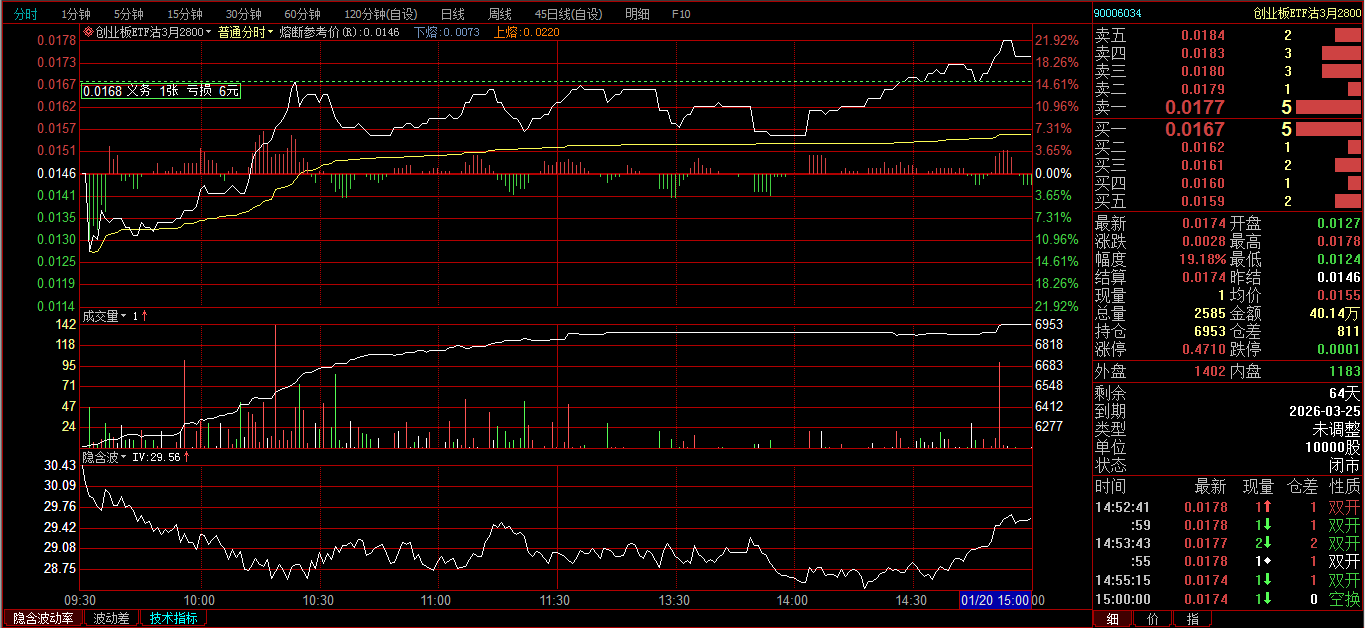Click the 买四 price 0.0160
Viewport: 1365px width, 628px height.
(1203, 183)
